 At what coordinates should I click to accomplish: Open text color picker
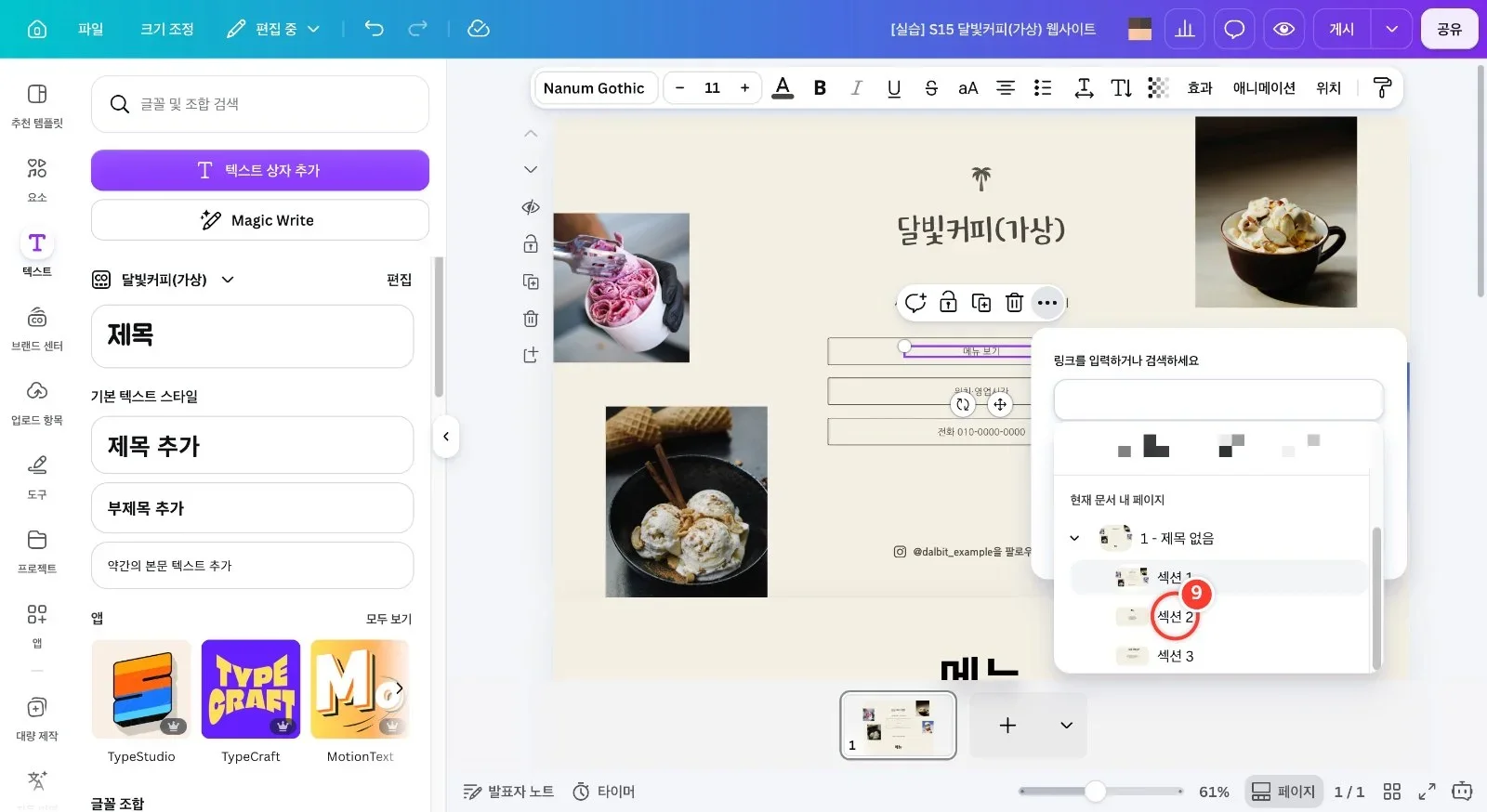(783, 88)
